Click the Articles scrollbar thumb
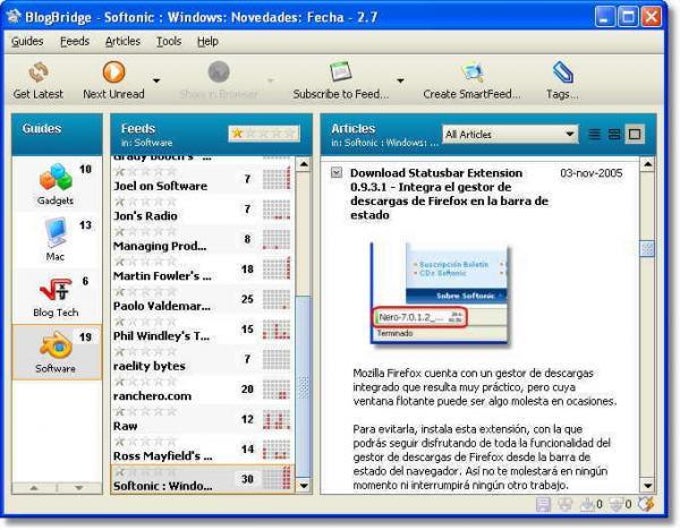 click(x=647, y=249)
